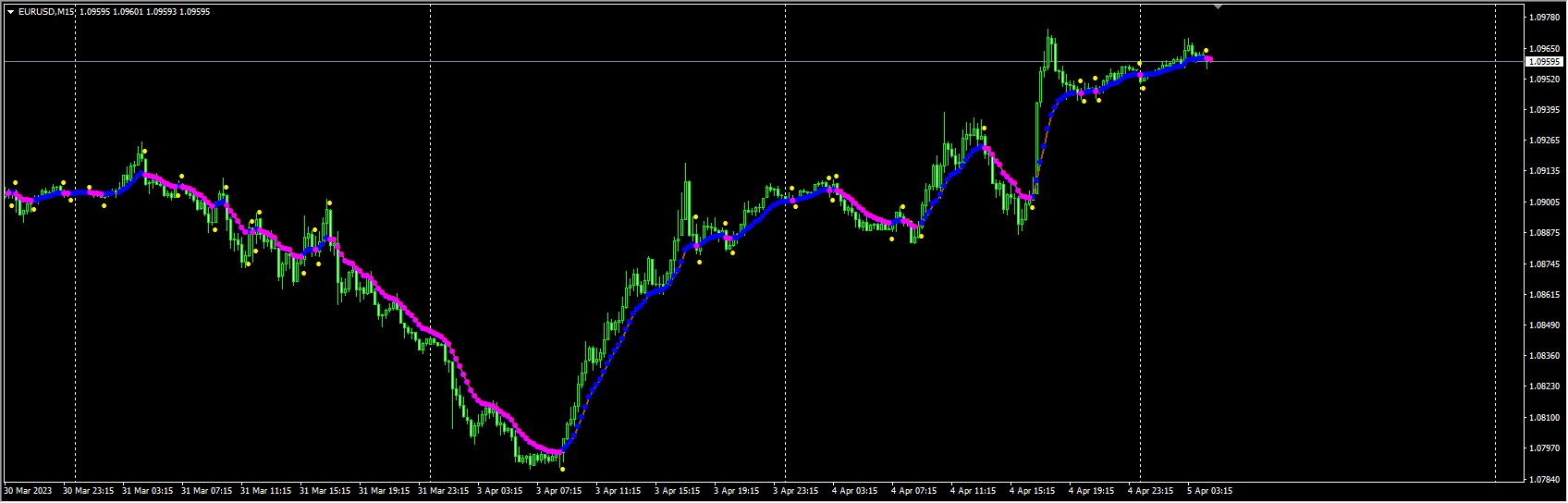Click price axis value 1.08230

[1544, 386]
